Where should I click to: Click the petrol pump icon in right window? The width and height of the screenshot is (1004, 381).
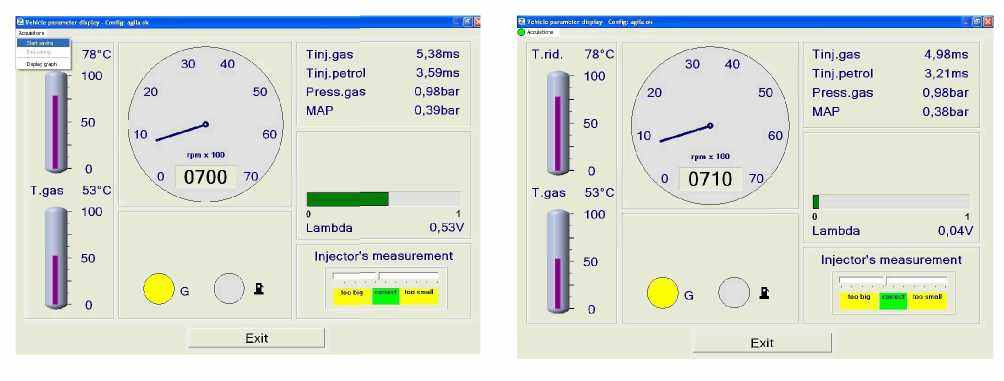point(764,293)
